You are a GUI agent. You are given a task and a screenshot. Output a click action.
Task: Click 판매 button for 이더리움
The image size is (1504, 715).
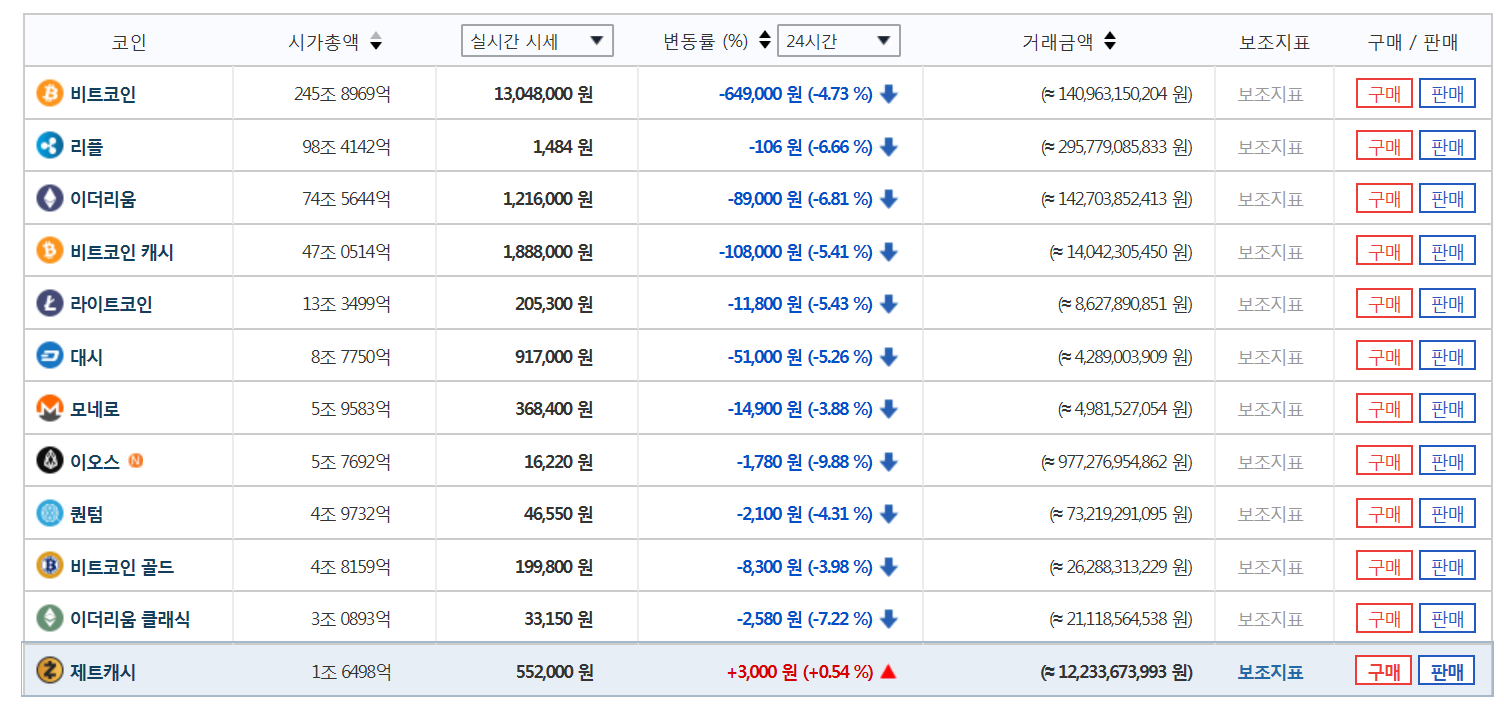pyautogui.click(x=1447, y=199)
